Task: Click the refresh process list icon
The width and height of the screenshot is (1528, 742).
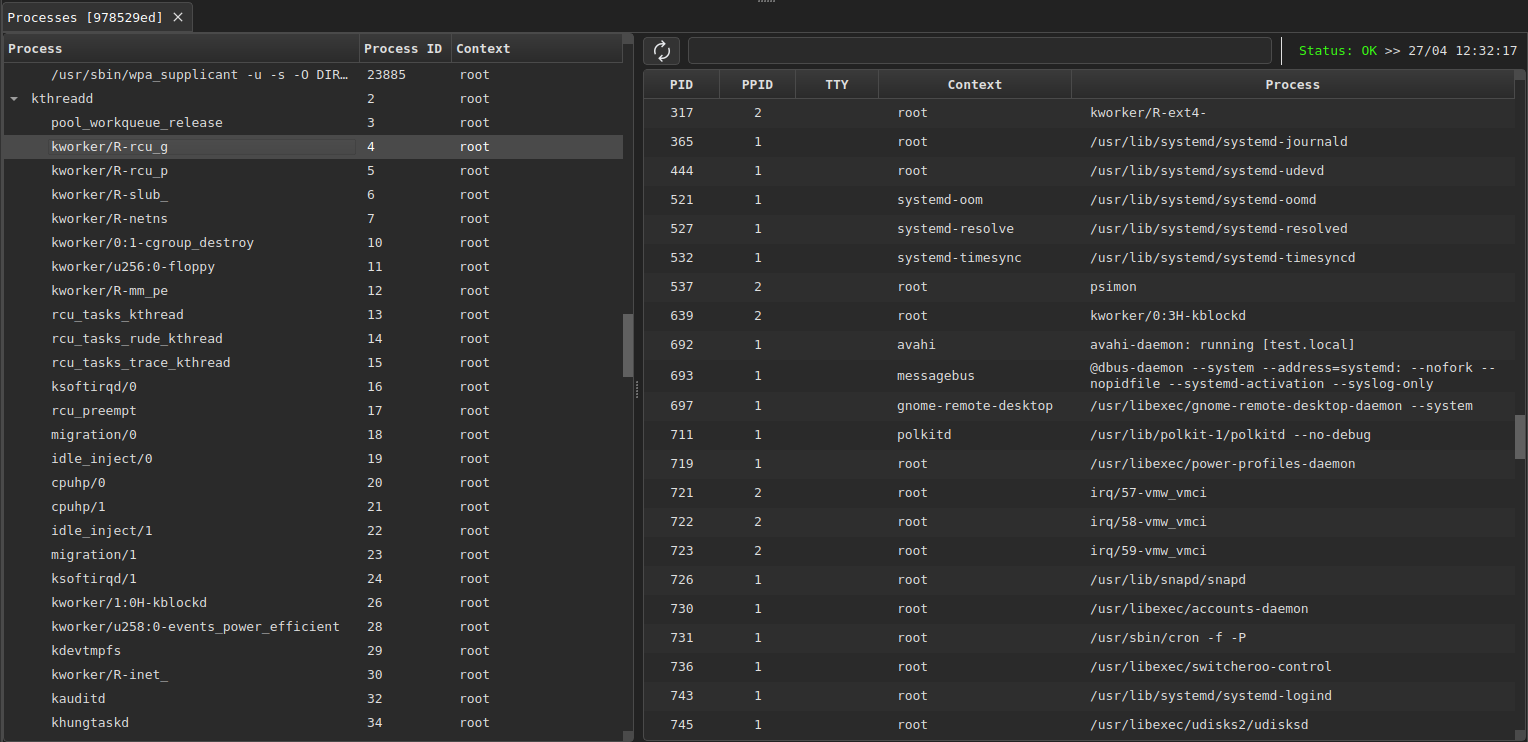Action: tap(661, 51)
